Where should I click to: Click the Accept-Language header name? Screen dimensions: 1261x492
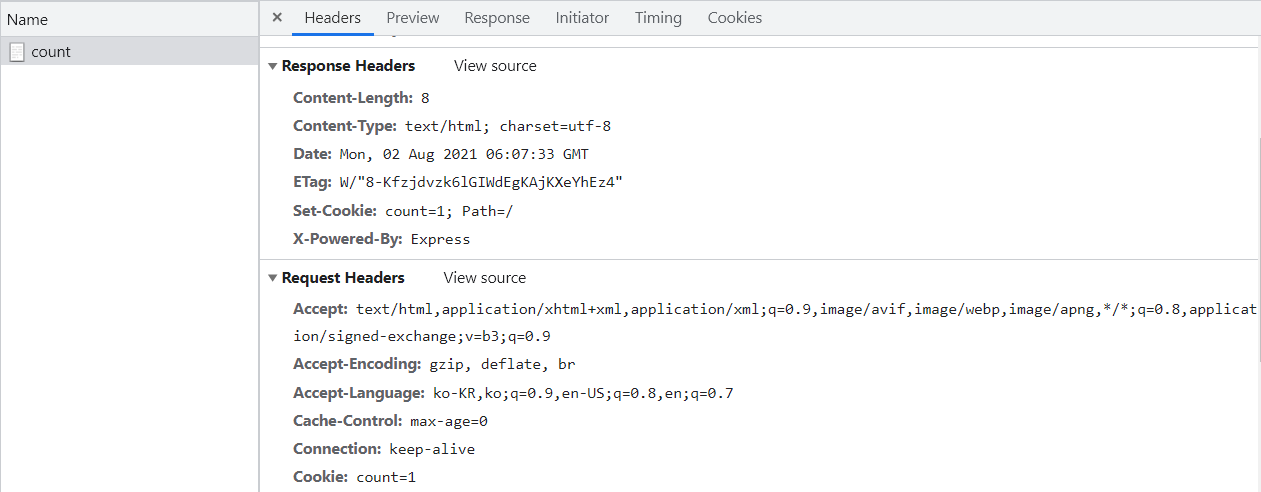coord(360,393)
